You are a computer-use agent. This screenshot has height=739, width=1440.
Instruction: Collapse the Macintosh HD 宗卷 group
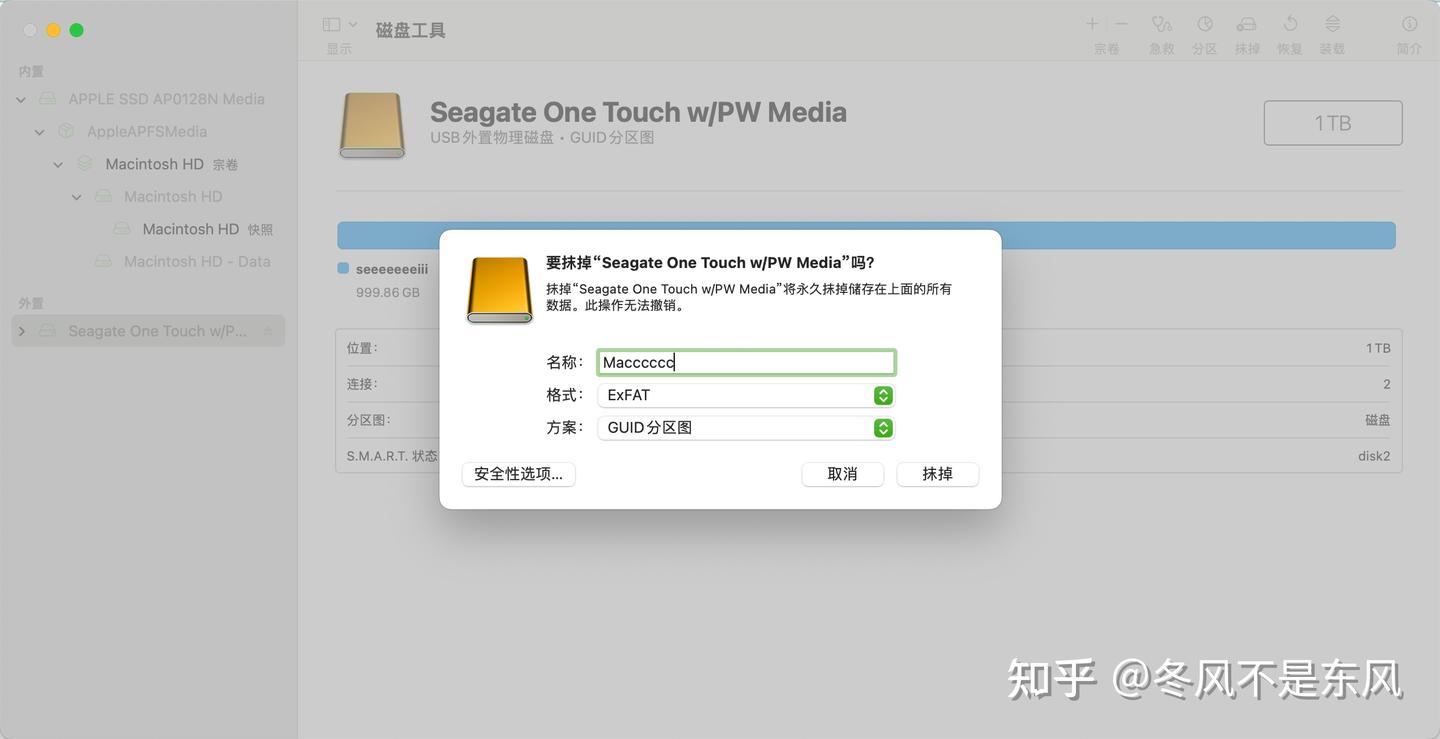click(x=58, y=164)
